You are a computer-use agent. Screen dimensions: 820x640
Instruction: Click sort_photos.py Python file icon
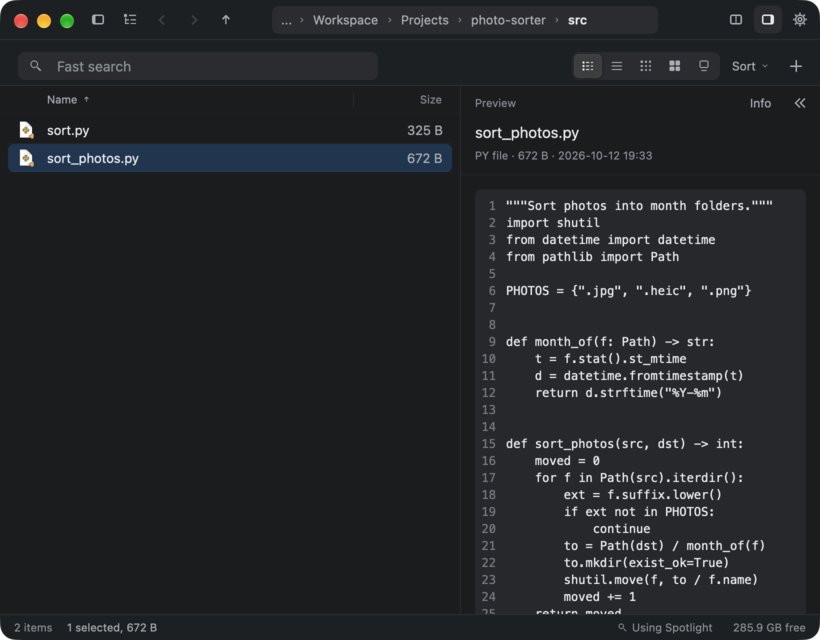pyautogui.click(x=26, y=158)
